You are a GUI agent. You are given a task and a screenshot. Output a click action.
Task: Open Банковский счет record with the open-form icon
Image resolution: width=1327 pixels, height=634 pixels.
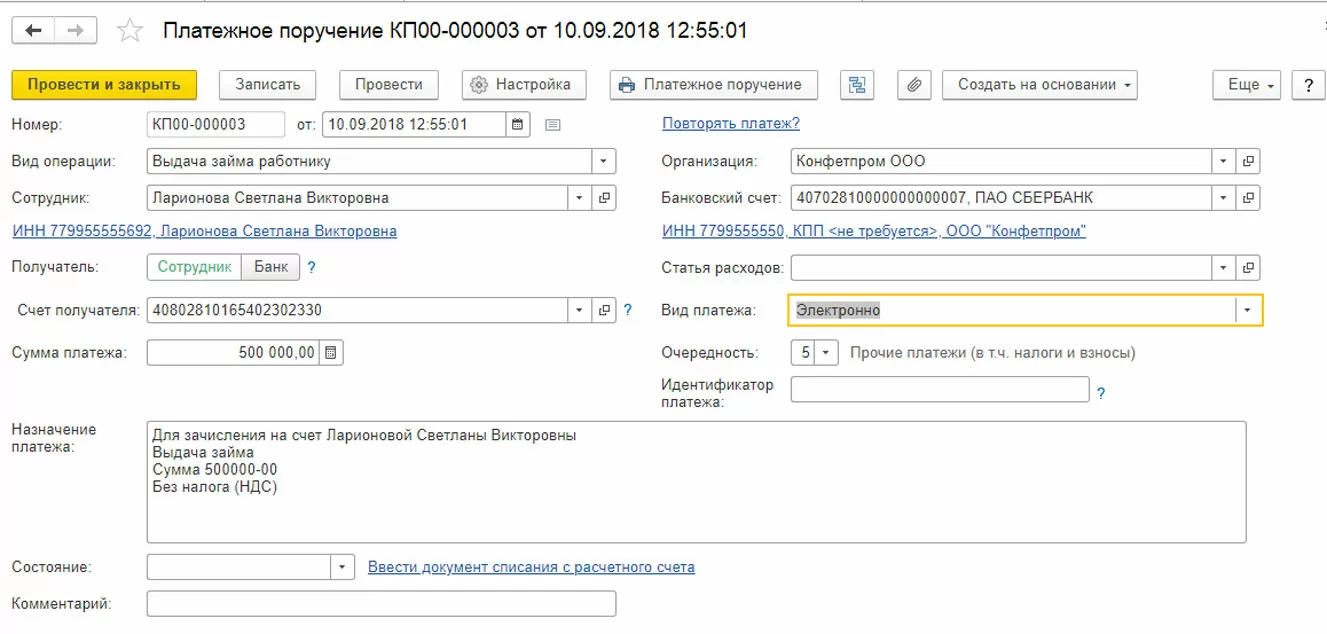[1248, 198]
